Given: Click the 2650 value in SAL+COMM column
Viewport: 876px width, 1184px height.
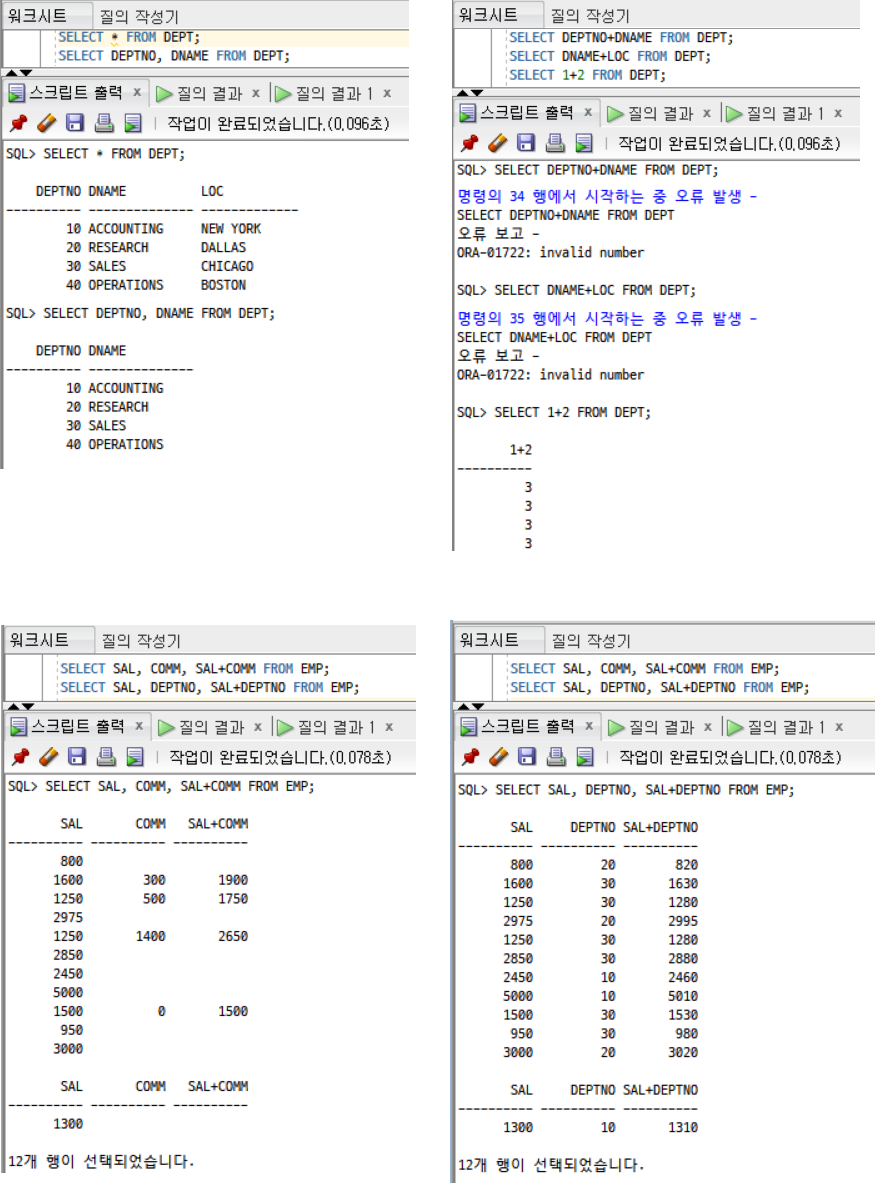Looking at the screenshot, I should click(x=233, y=936).
